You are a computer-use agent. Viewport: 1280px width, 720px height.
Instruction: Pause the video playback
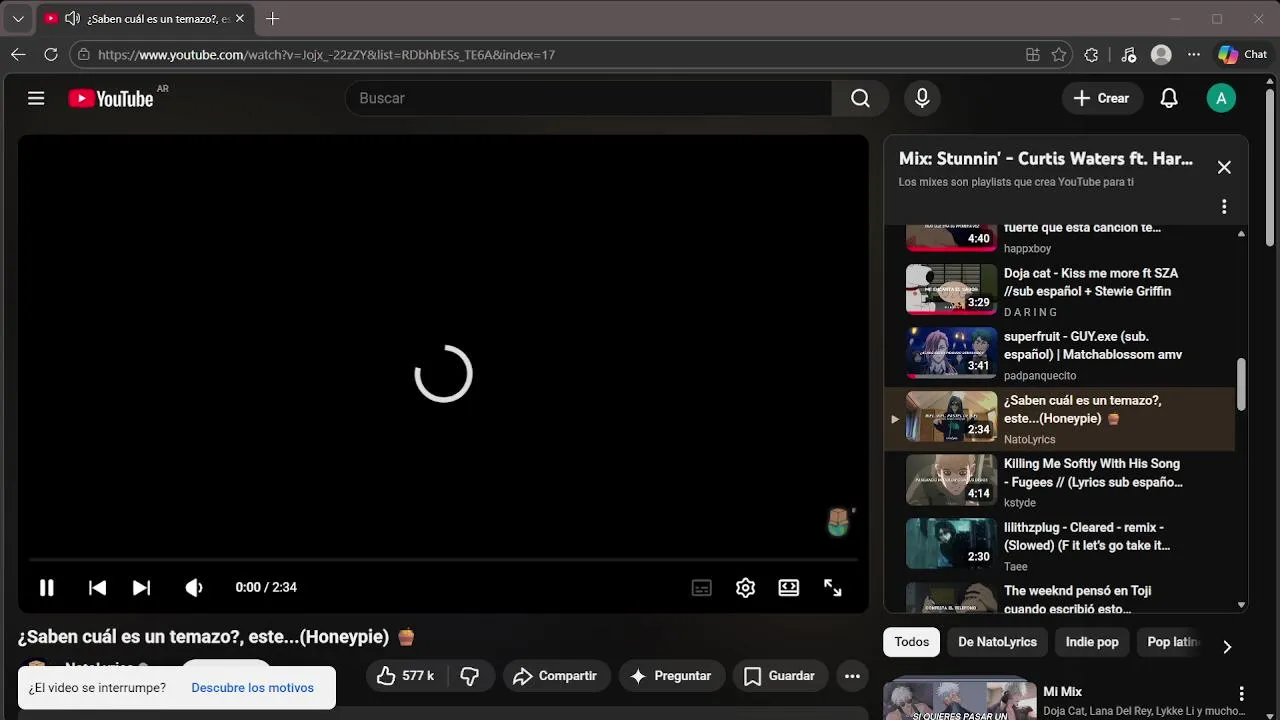46,588
